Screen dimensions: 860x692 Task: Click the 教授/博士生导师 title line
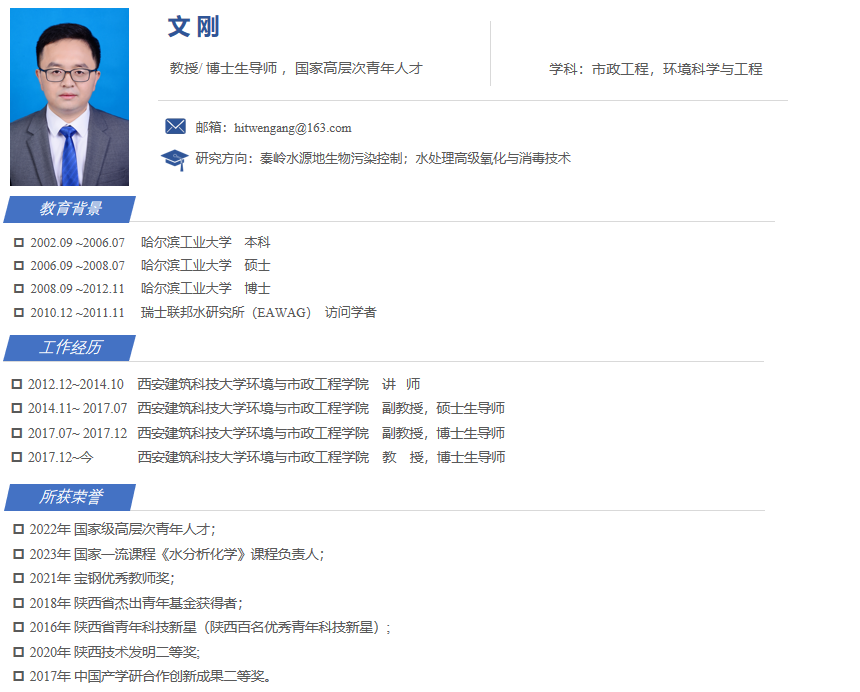[296, 68]
